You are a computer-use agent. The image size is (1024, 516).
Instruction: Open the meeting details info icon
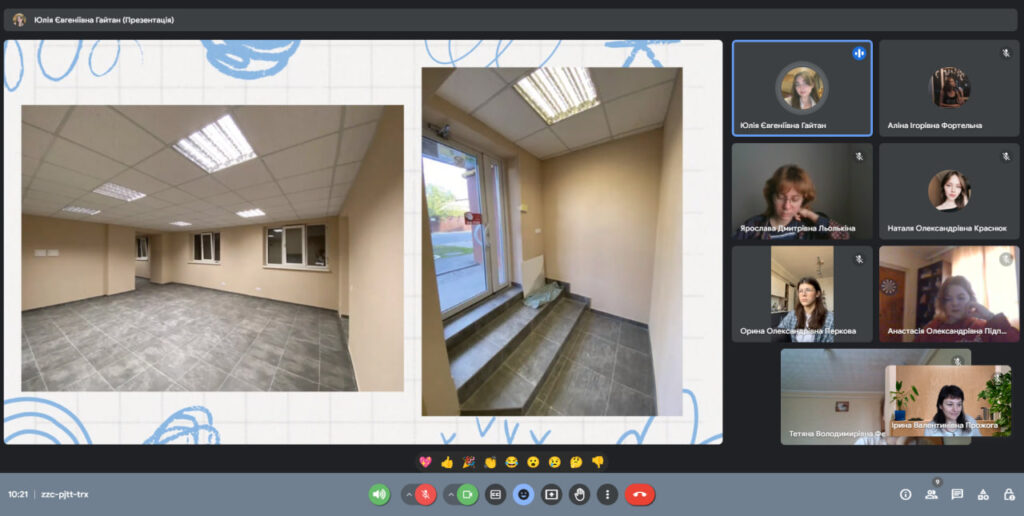coord(905,494)
